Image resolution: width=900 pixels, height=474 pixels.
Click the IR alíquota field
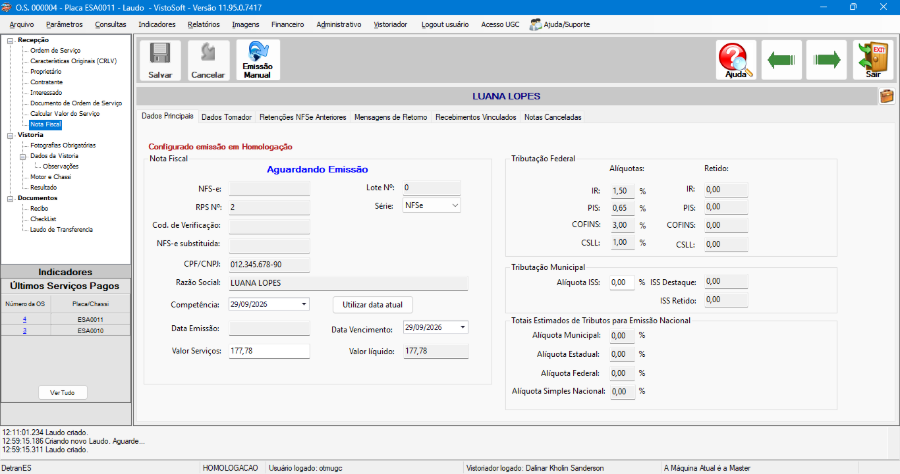(x=623, y=191)
